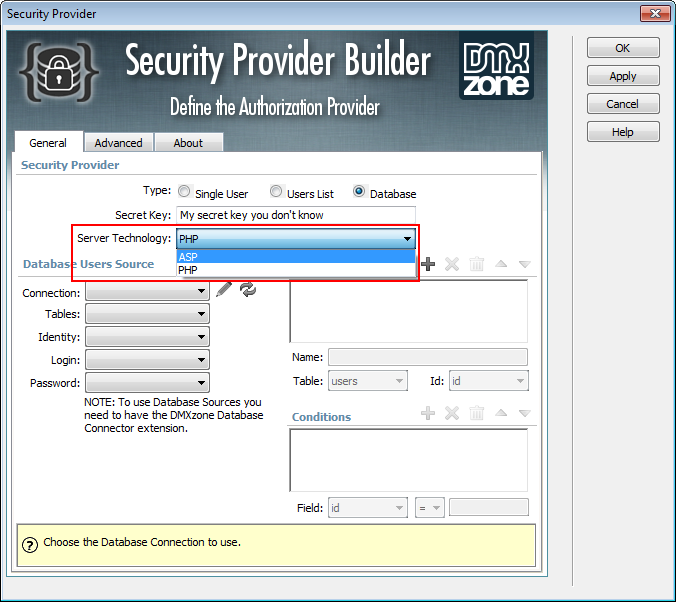The height and width of the screenshot is (602, 676).
Task: Click inside the Conditions list box
Action: click(x=409, y=460)
